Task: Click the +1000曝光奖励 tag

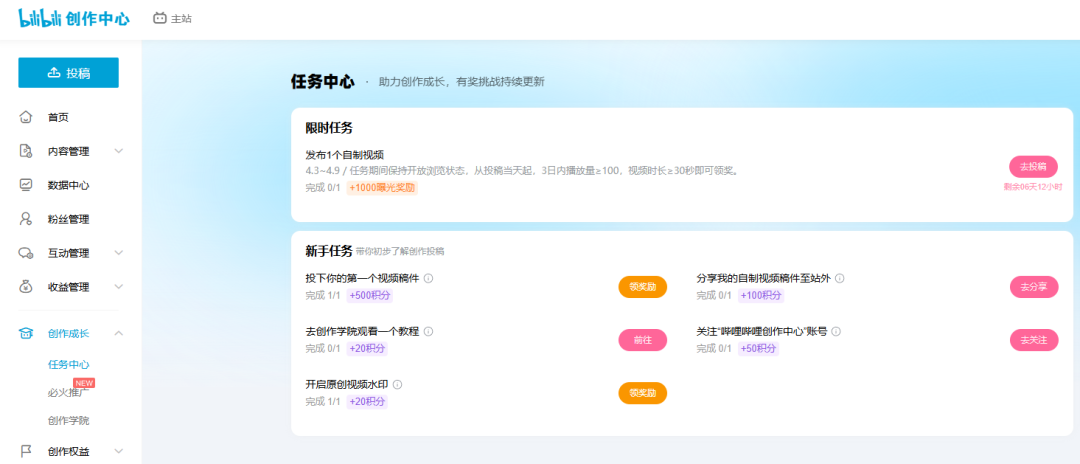Action: (x=382, y=187)
